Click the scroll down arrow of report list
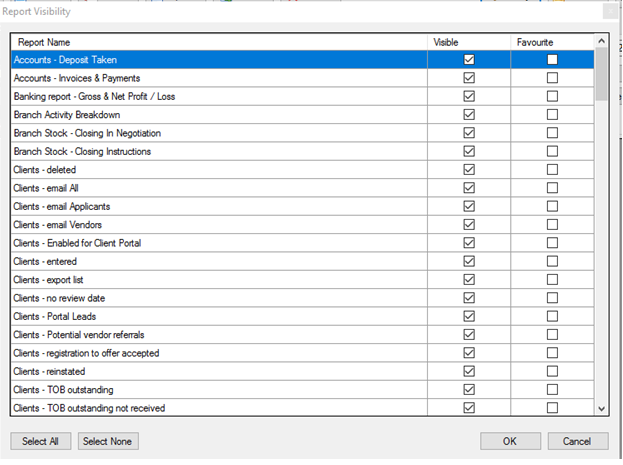The height and width of the screenshot is (465, 623). (x=601, y=409)
